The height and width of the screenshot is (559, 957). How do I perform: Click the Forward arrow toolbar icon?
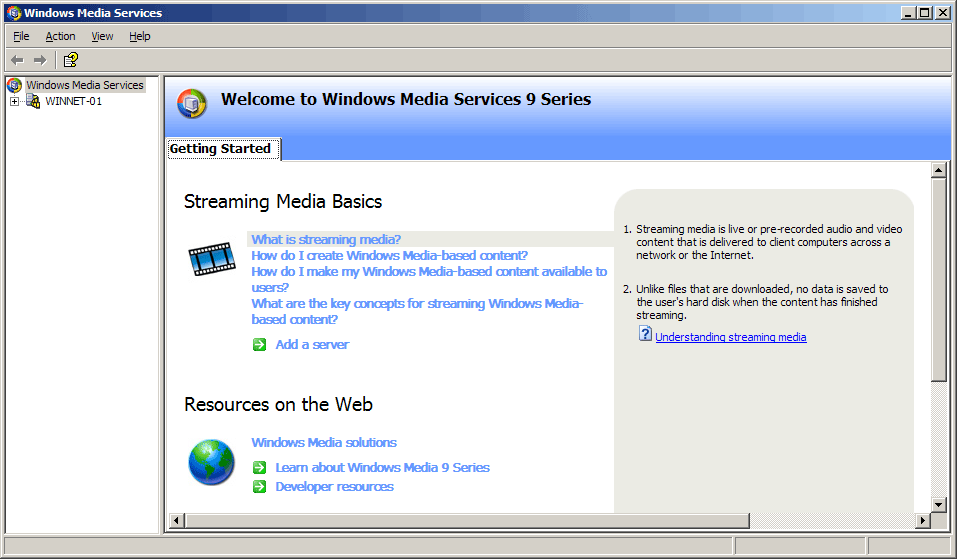[x=40, y=60]
